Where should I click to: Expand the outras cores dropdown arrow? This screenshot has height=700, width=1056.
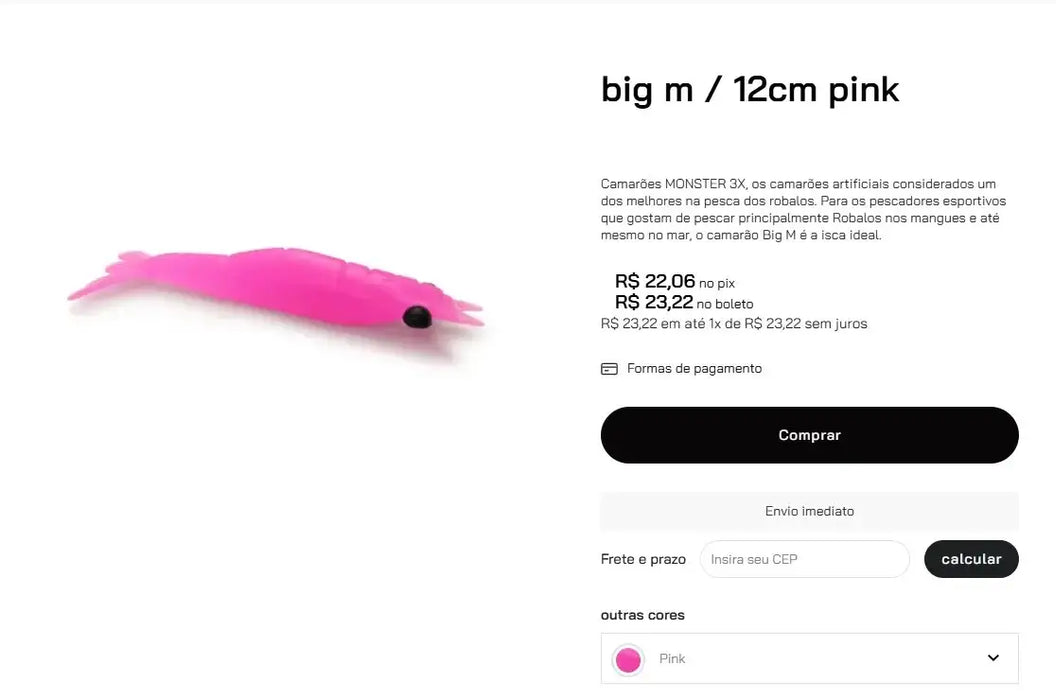click(993, 658)
